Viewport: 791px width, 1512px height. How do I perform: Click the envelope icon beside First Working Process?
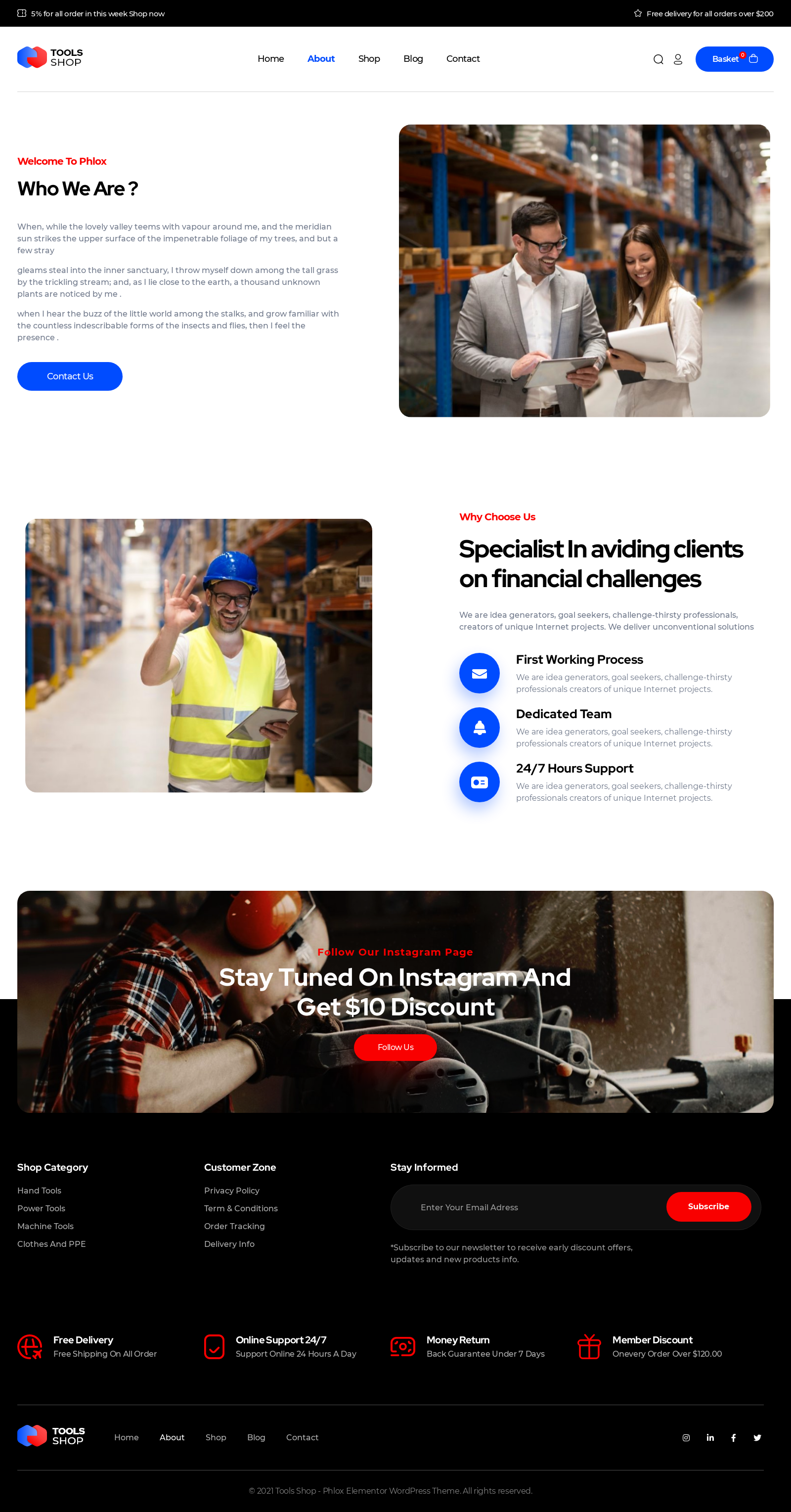(x=480, y=673)
